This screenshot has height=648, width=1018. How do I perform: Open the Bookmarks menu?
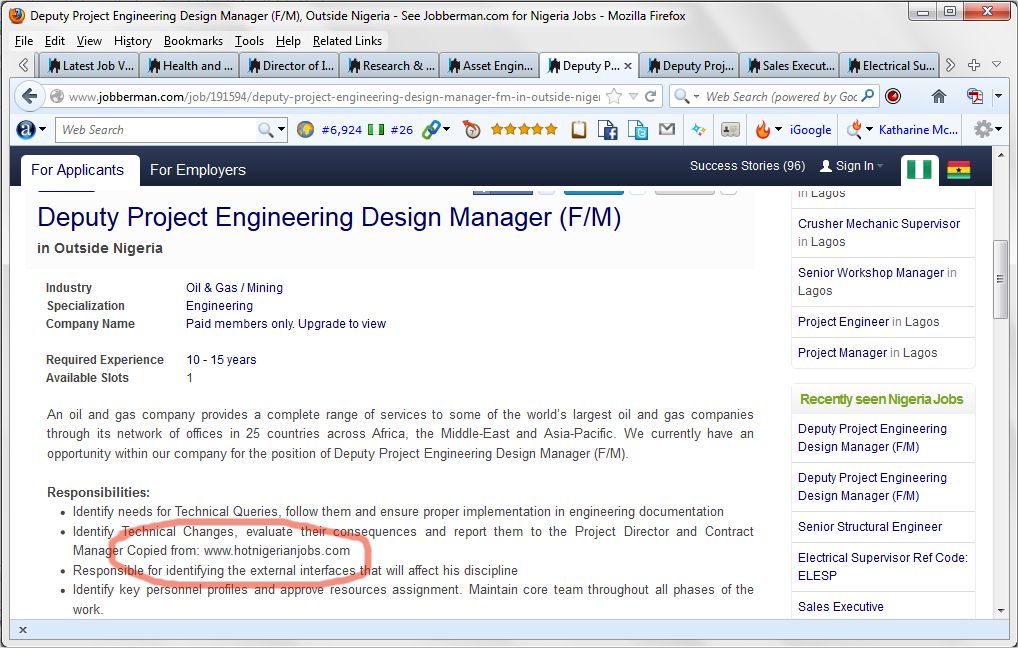coord(193,41)
